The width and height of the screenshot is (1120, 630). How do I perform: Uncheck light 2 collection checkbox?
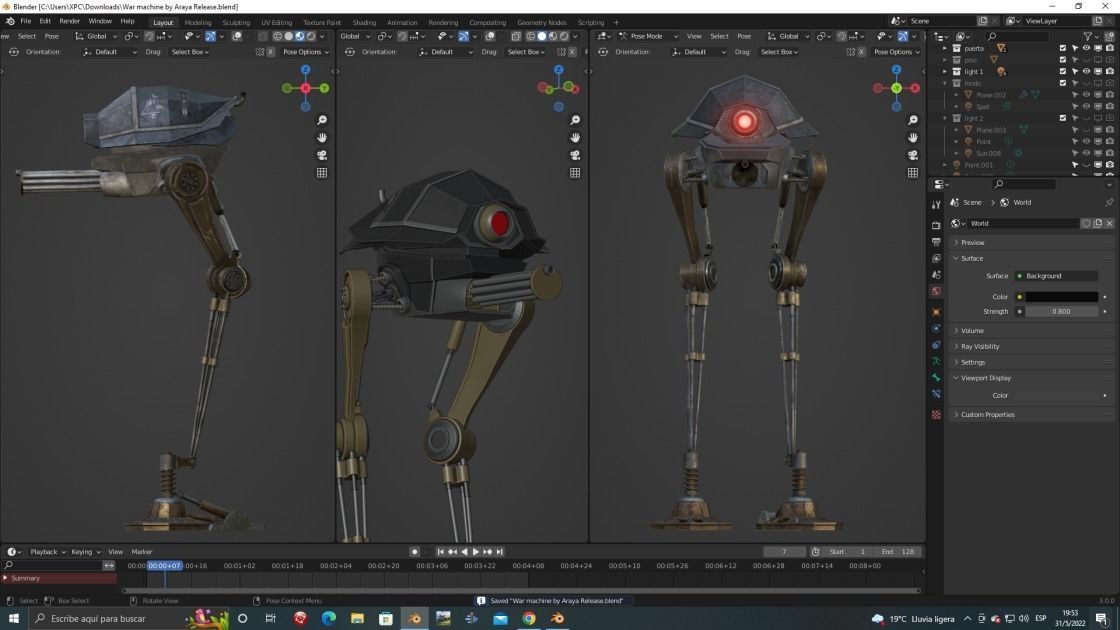1063,119
